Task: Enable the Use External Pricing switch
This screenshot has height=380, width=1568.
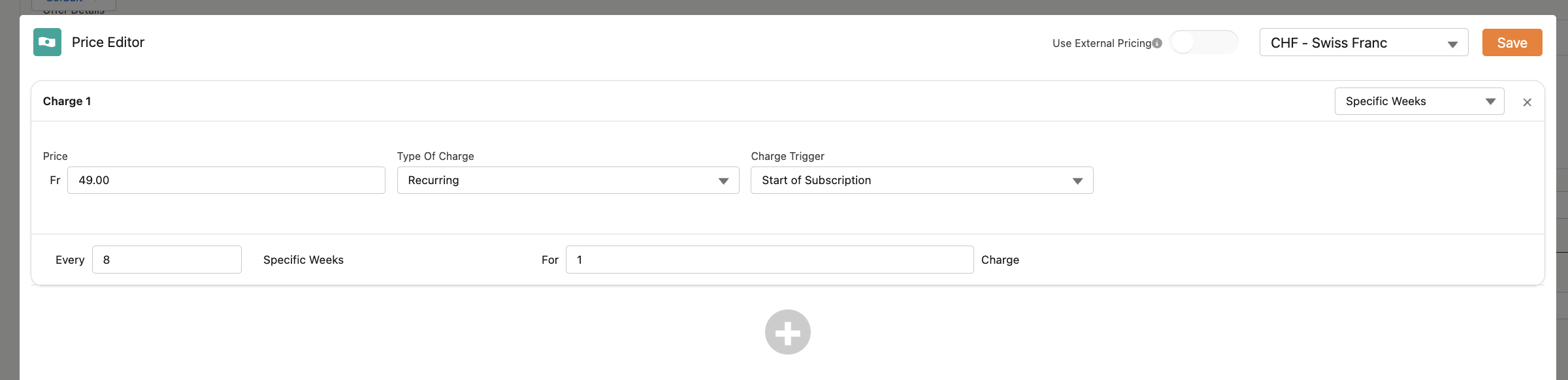Action: pos(1203,43)
